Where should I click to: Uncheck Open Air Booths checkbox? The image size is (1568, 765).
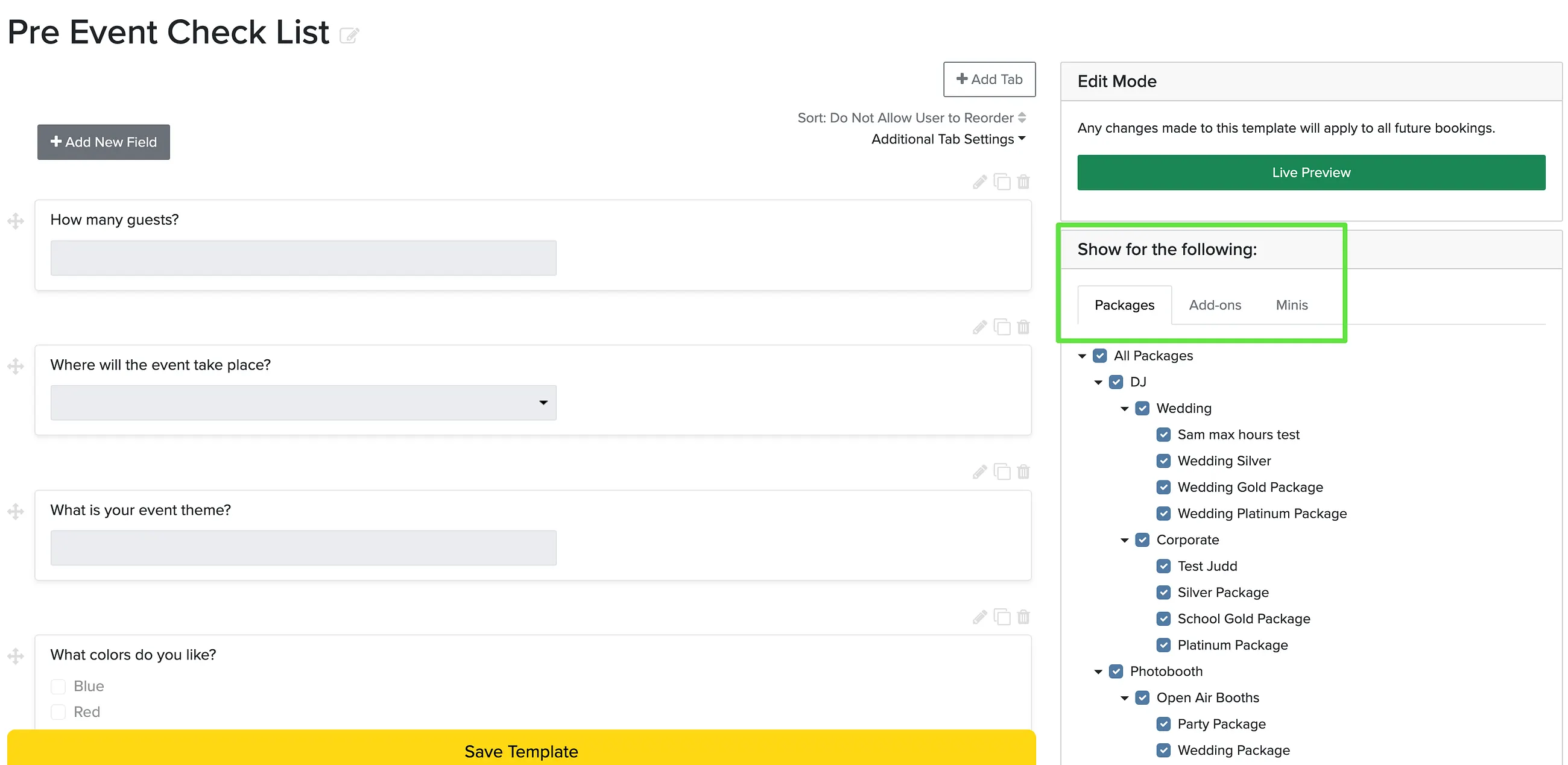[x=1142, y=697]
